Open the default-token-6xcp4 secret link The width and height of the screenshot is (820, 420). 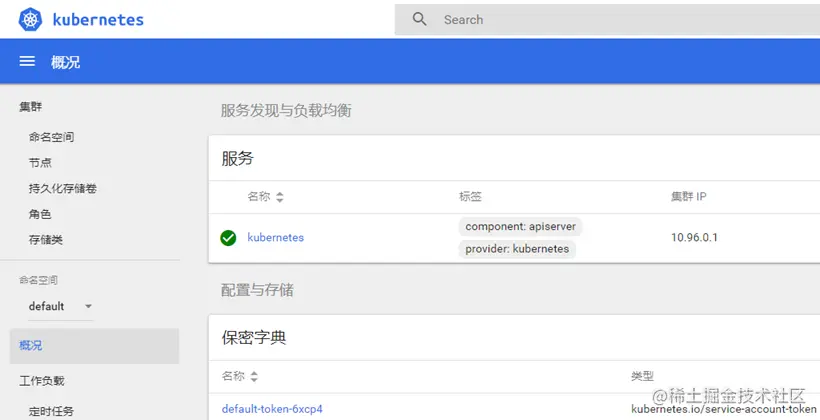tap(272, 408)
